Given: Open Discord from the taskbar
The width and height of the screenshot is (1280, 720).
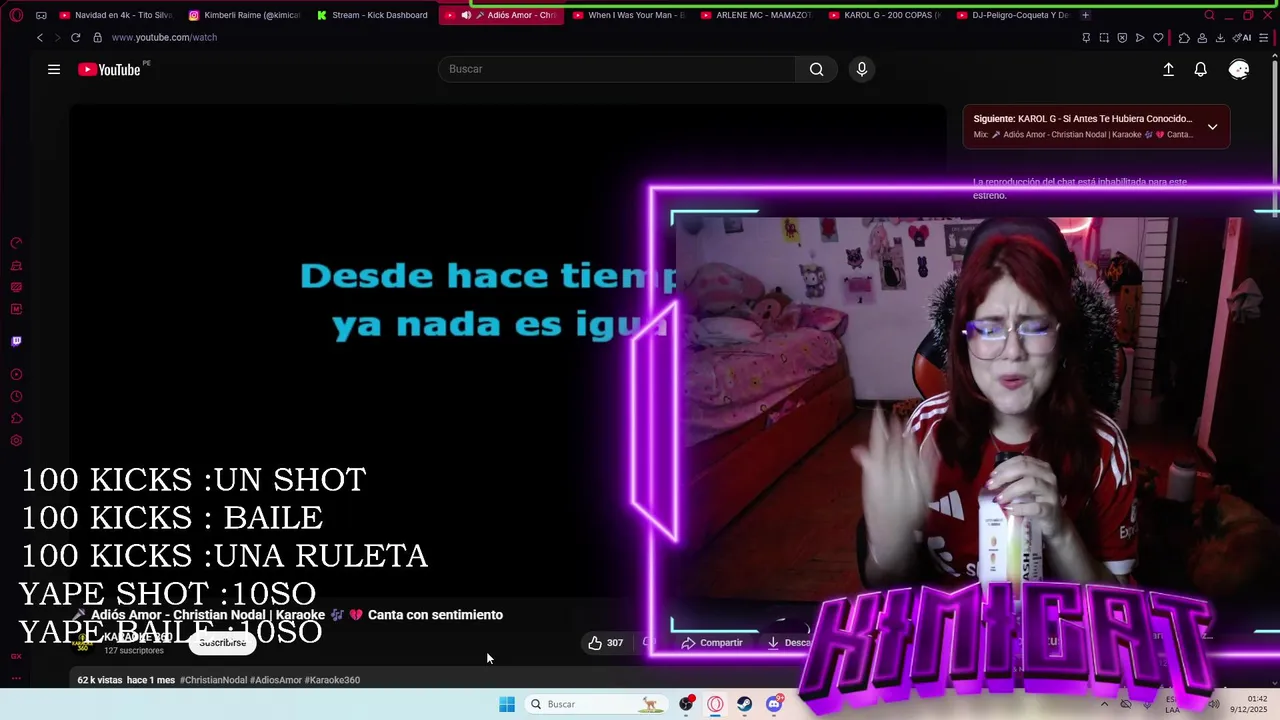Looking at the screenshot, I should (x=774, y=704).
